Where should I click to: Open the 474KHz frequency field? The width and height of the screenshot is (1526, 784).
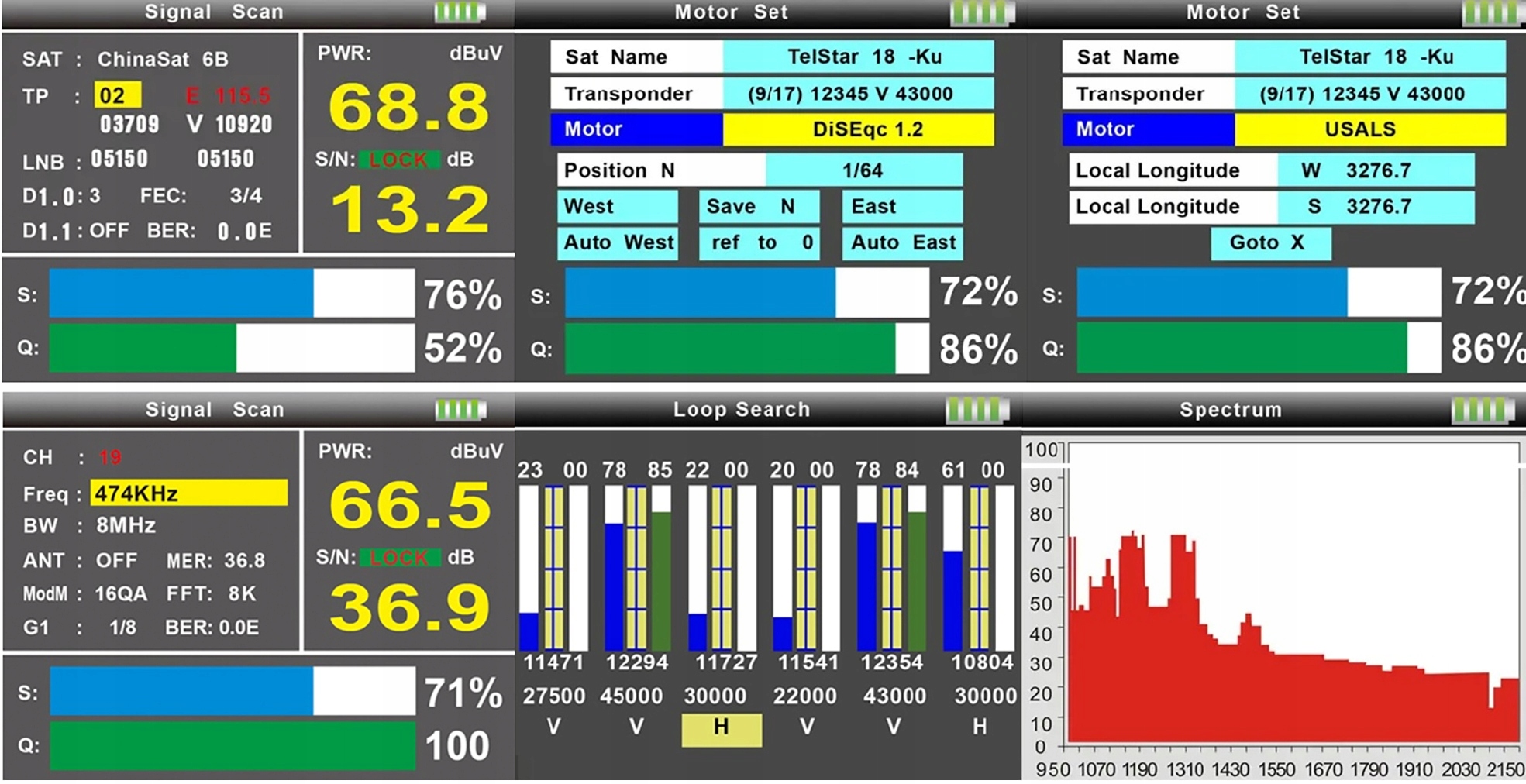(188, 493)
